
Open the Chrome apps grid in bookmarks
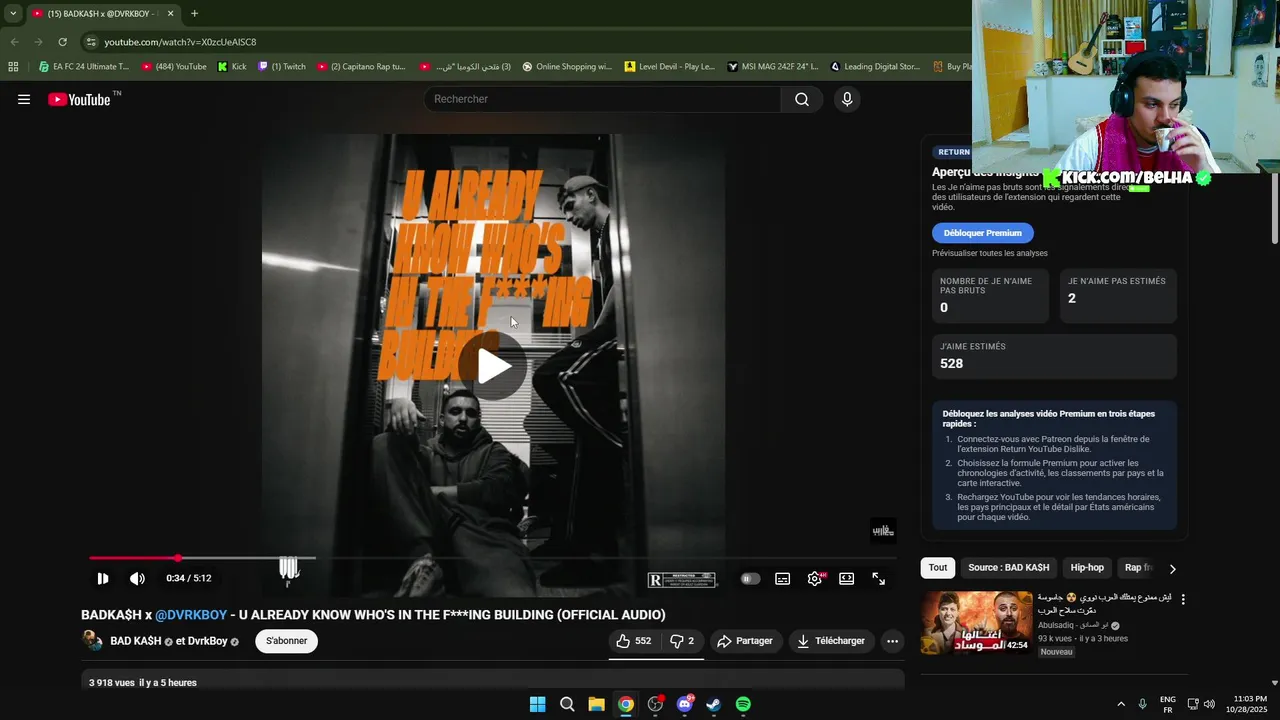click(x=13, y=67)
